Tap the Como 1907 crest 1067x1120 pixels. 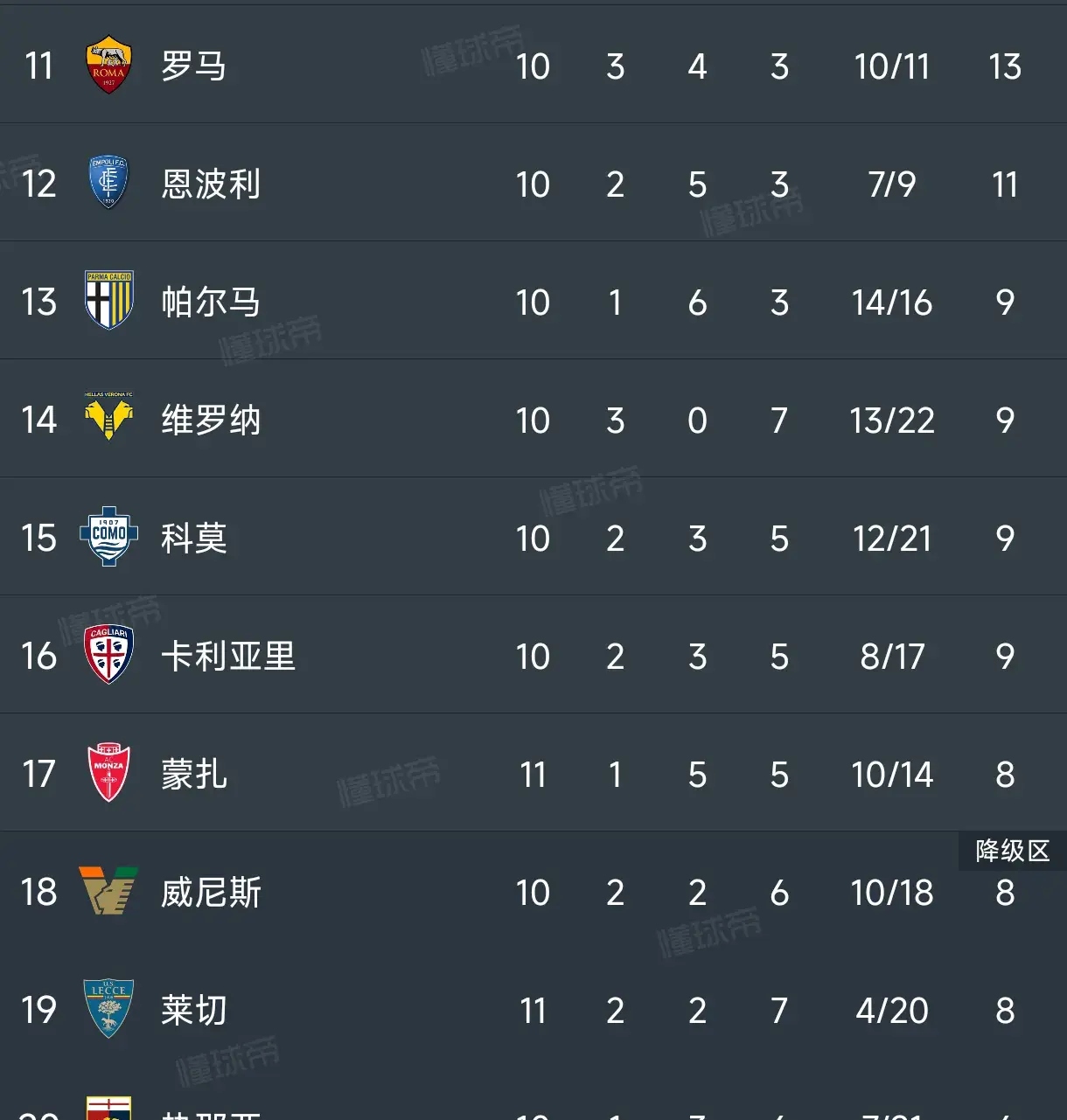pos(108,536)
